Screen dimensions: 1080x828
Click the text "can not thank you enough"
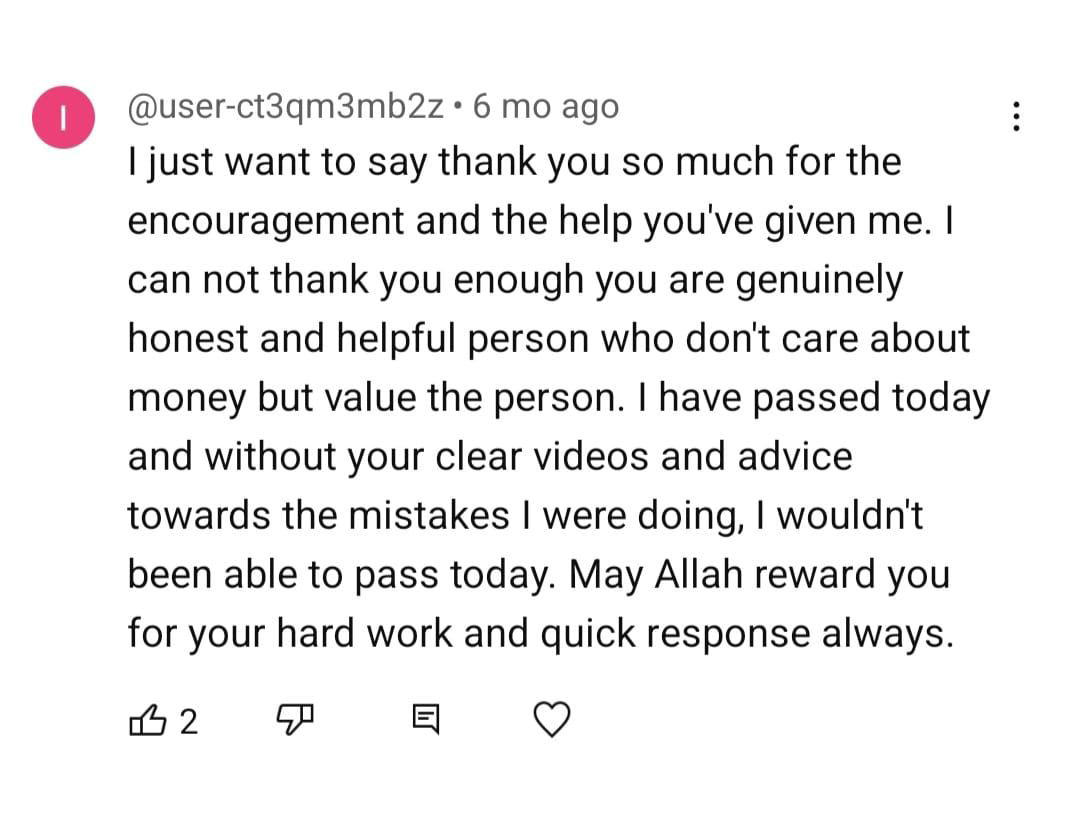(x=355, y=281)
